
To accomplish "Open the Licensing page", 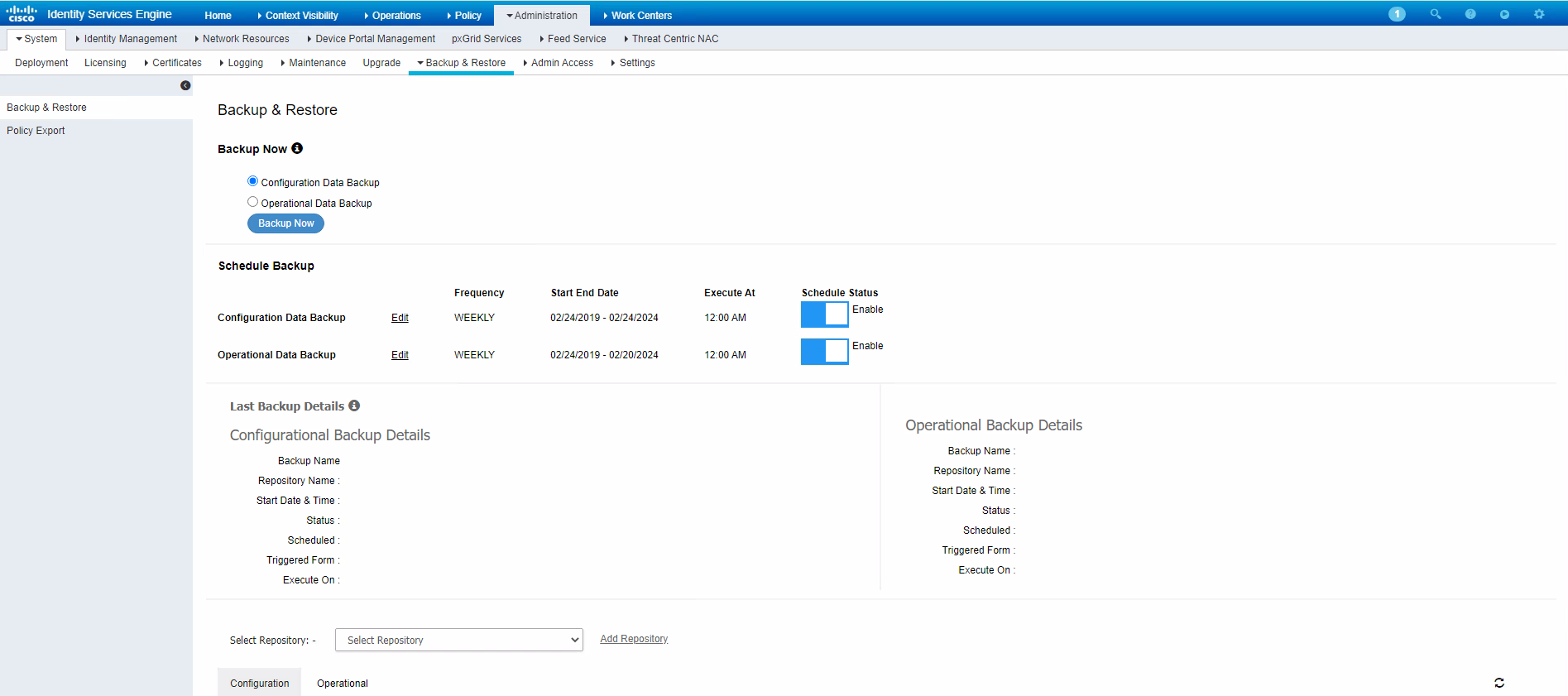I will pos(105,63).
